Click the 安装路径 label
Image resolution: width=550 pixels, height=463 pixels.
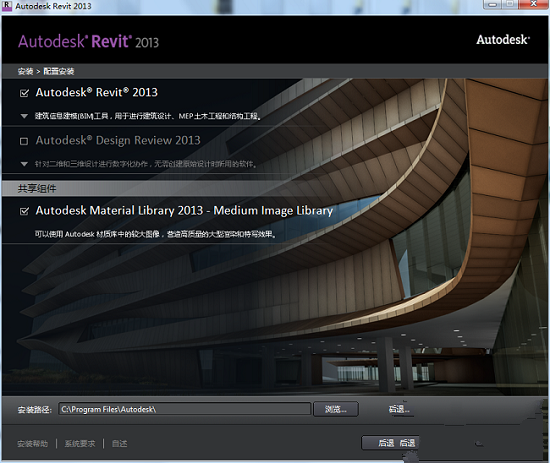point(34,409)
